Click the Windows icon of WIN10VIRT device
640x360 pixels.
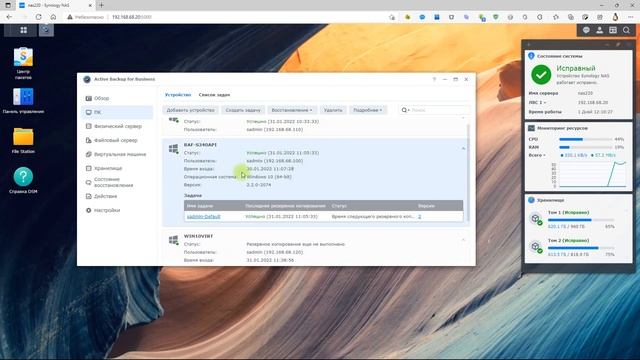click(174, 240)
